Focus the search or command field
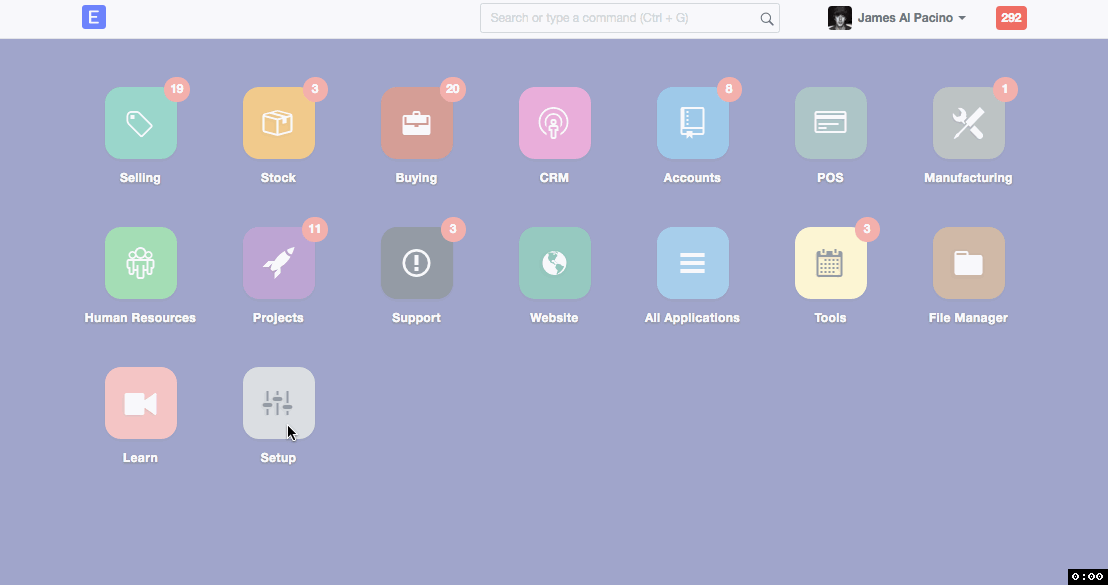Screen dimensions: 1108x585 (620, 18)
